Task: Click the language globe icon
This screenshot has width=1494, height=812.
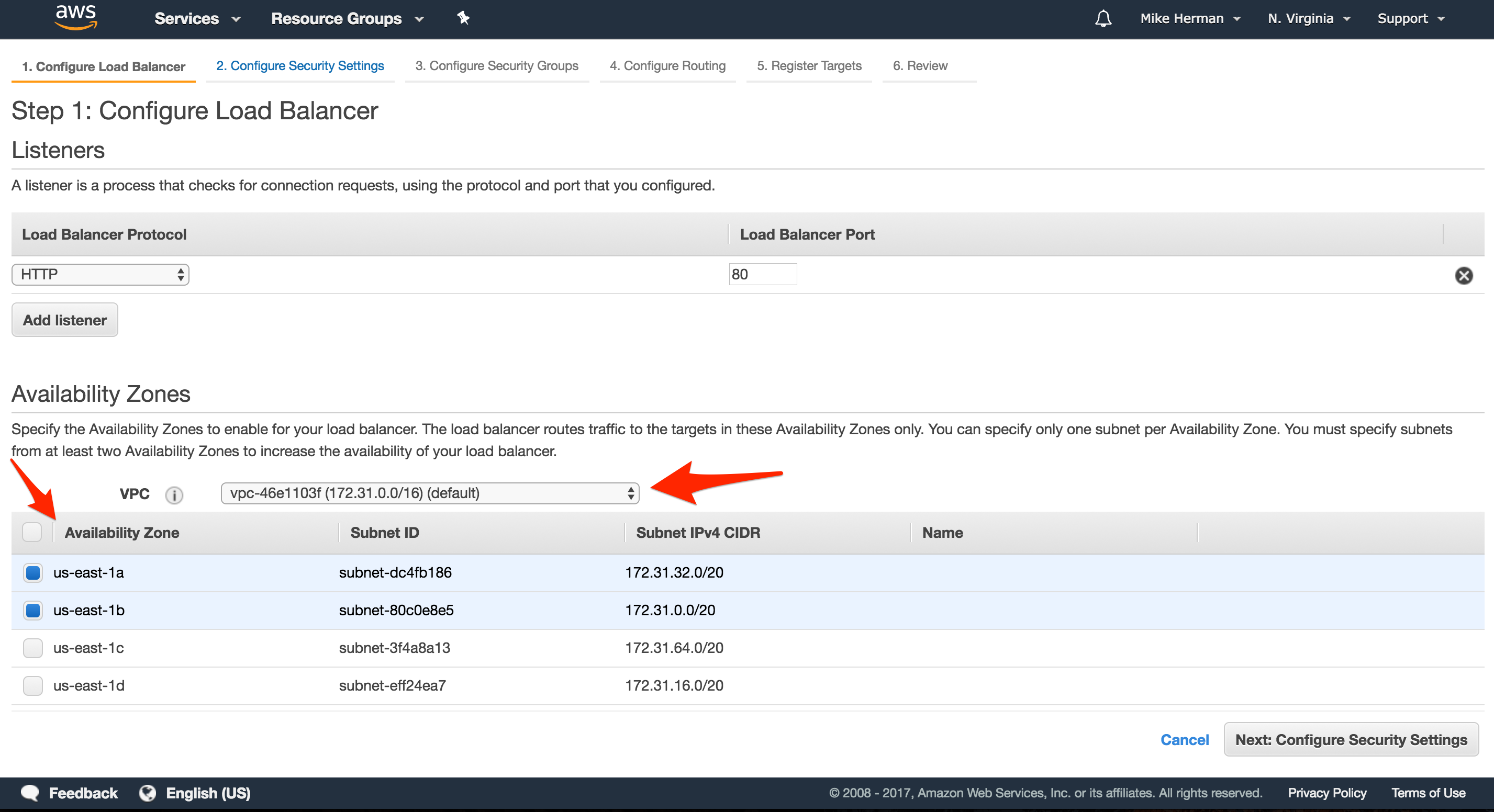Action: click(148, 793)
